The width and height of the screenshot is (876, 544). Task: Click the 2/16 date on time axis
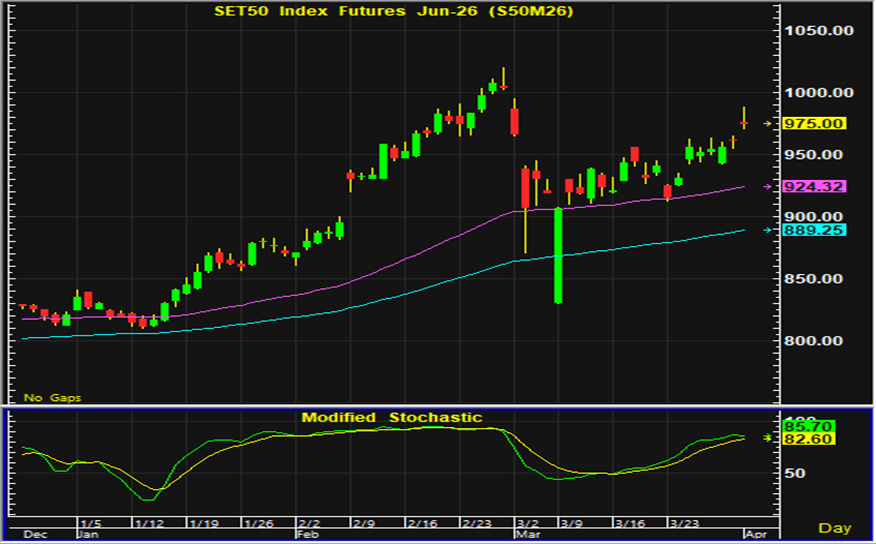(x=421, y=523)
